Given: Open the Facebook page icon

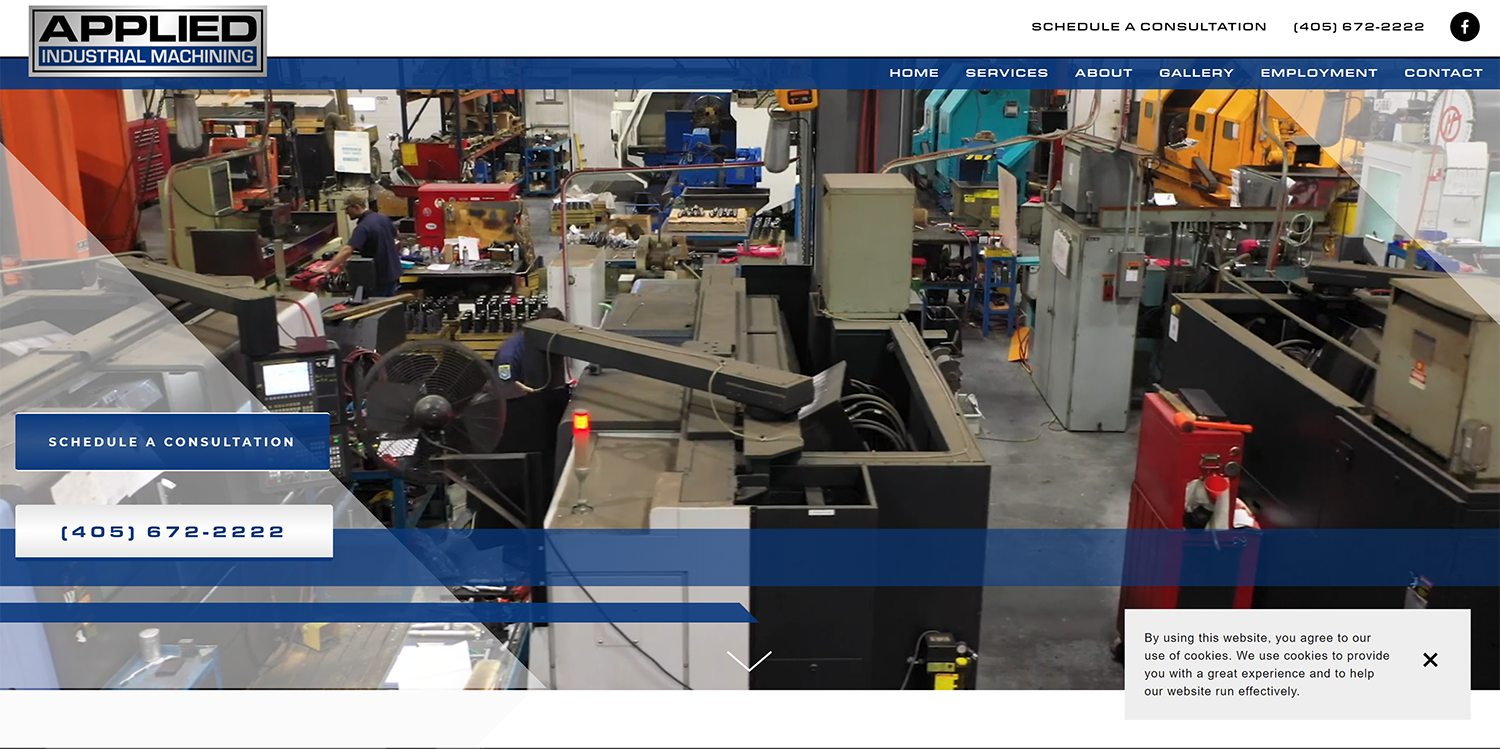Looking at the screenshot, I should 1465,27.
